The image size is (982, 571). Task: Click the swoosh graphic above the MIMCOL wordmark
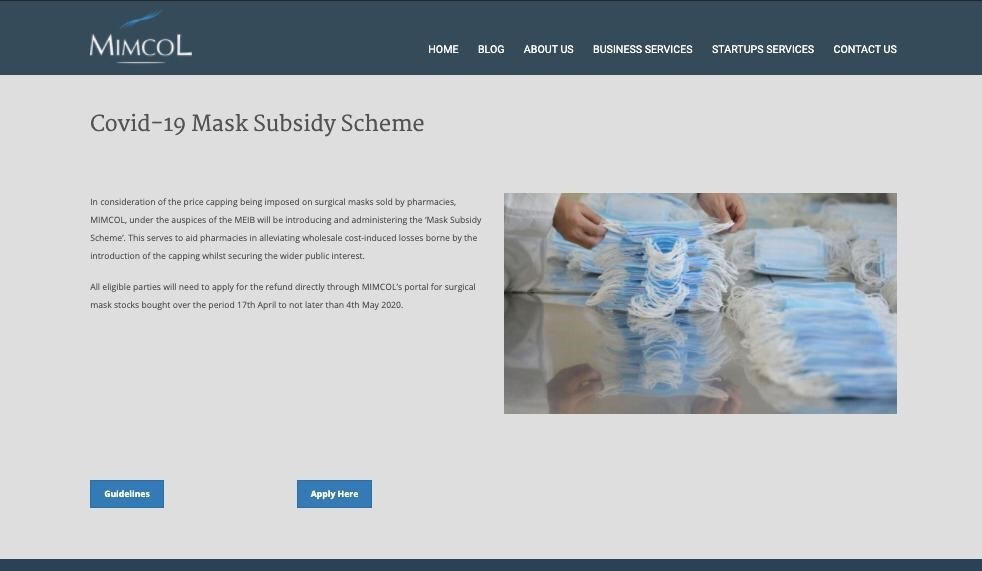tap(142, 19)
